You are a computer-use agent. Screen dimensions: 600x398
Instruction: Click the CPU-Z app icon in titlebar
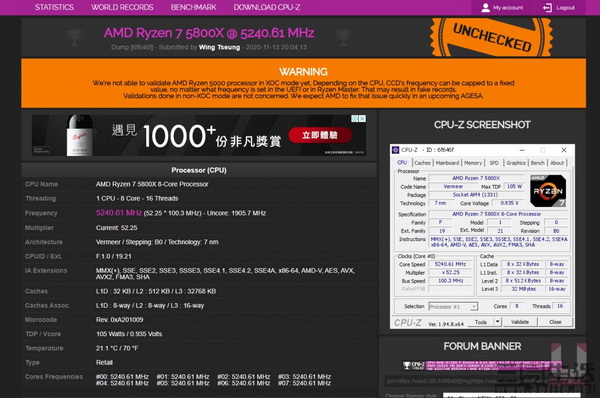tap(396, 150)
